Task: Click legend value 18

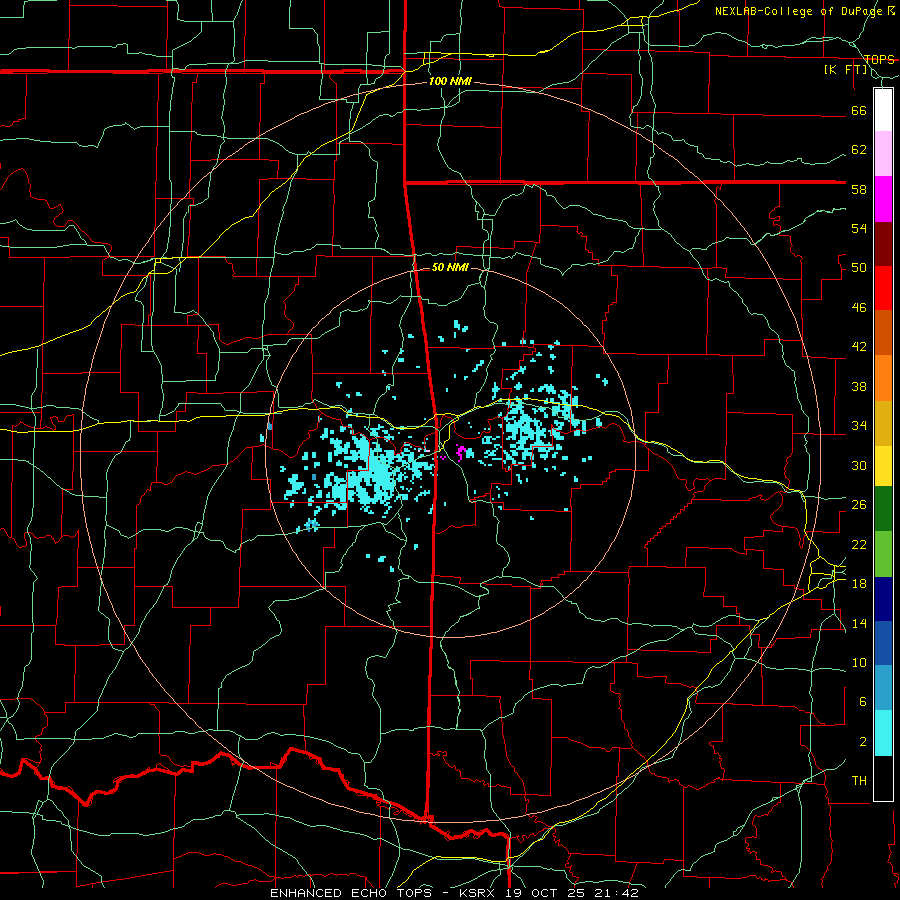Action: (859, 584)
